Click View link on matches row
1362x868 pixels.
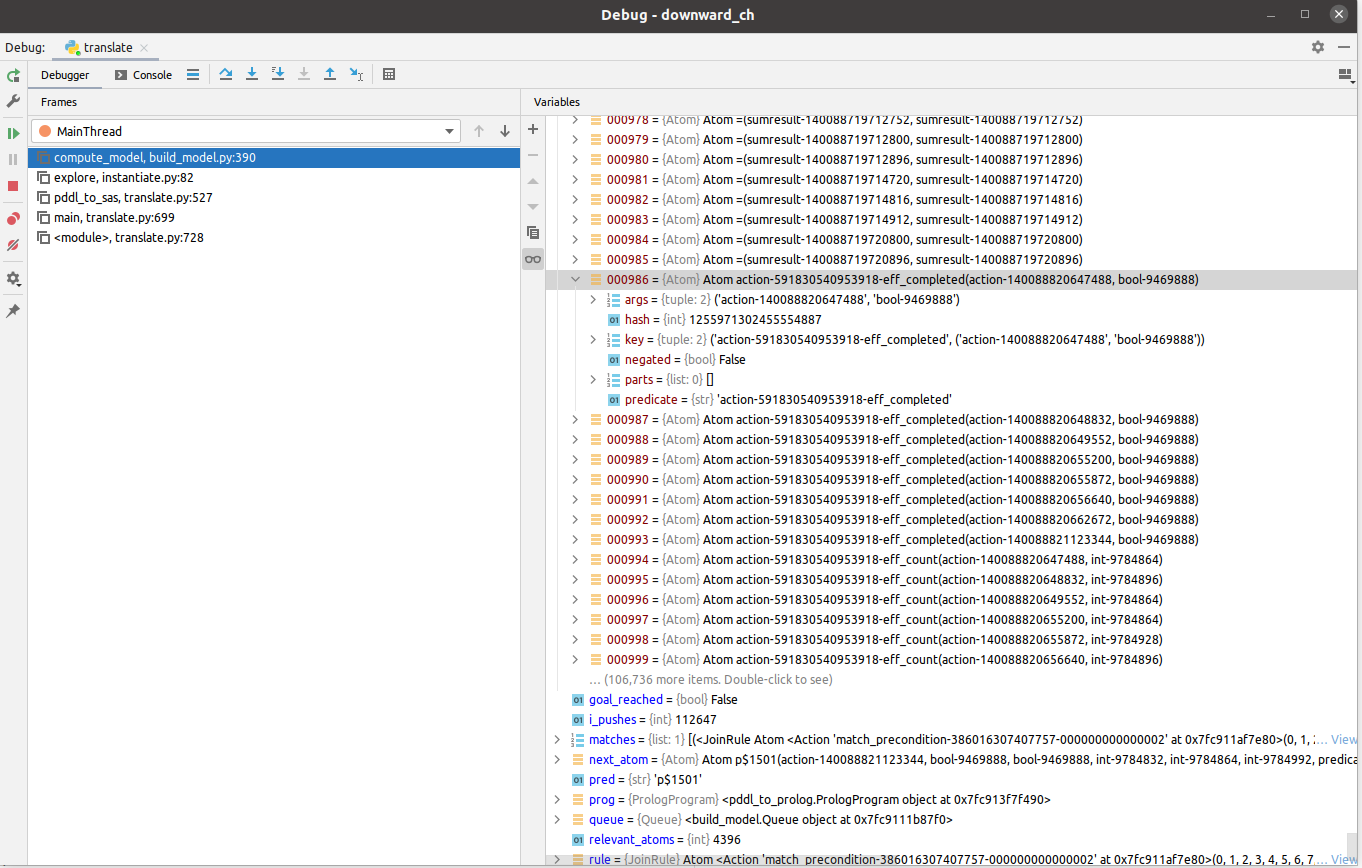pyautogui.click(x=1343, y=740)
